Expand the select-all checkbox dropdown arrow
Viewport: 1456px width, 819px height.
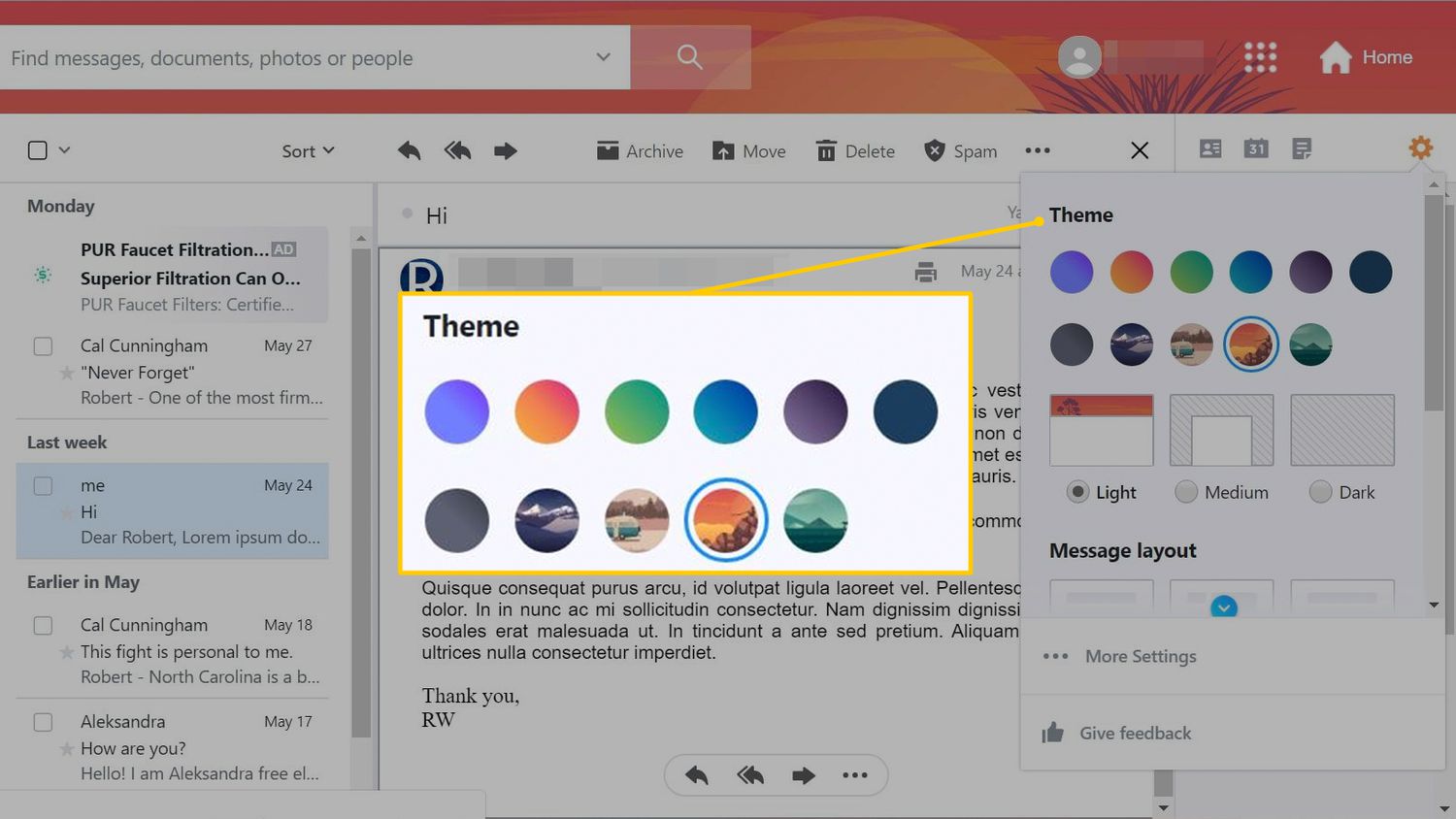(65, 150)
